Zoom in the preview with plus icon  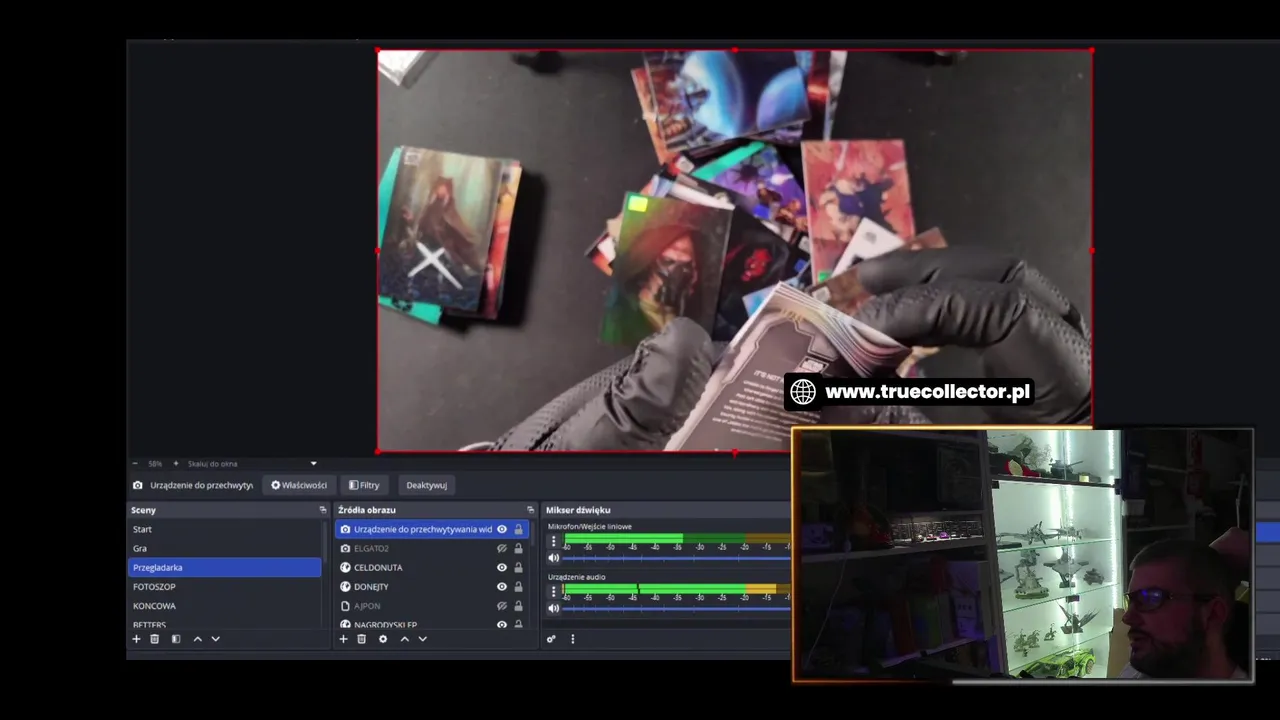pos(176,463)
